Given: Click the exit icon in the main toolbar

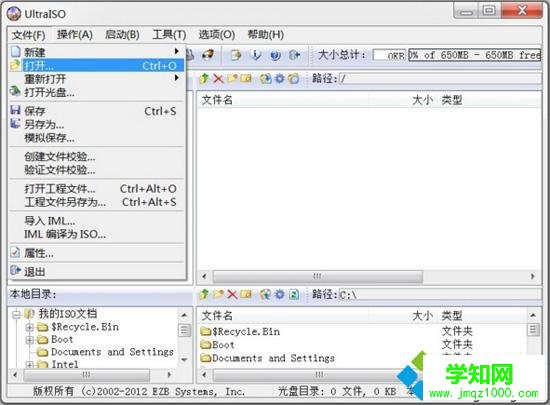Looking at the screenshot, I should coord(295,55).
